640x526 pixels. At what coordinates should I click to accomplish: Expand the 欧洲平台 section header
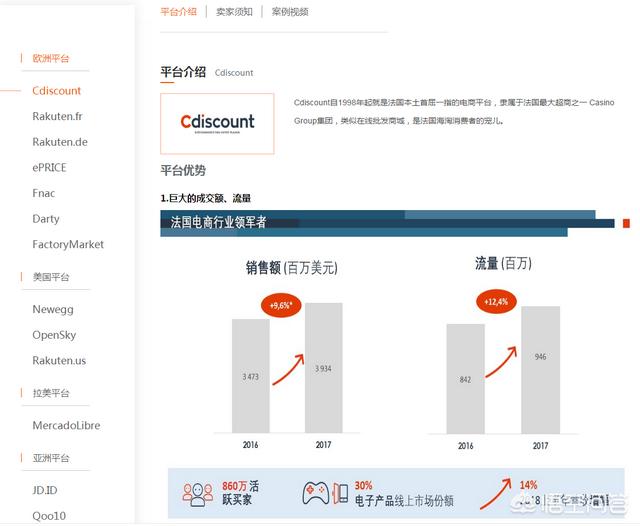pyautogui.click(x=51, y=59)
